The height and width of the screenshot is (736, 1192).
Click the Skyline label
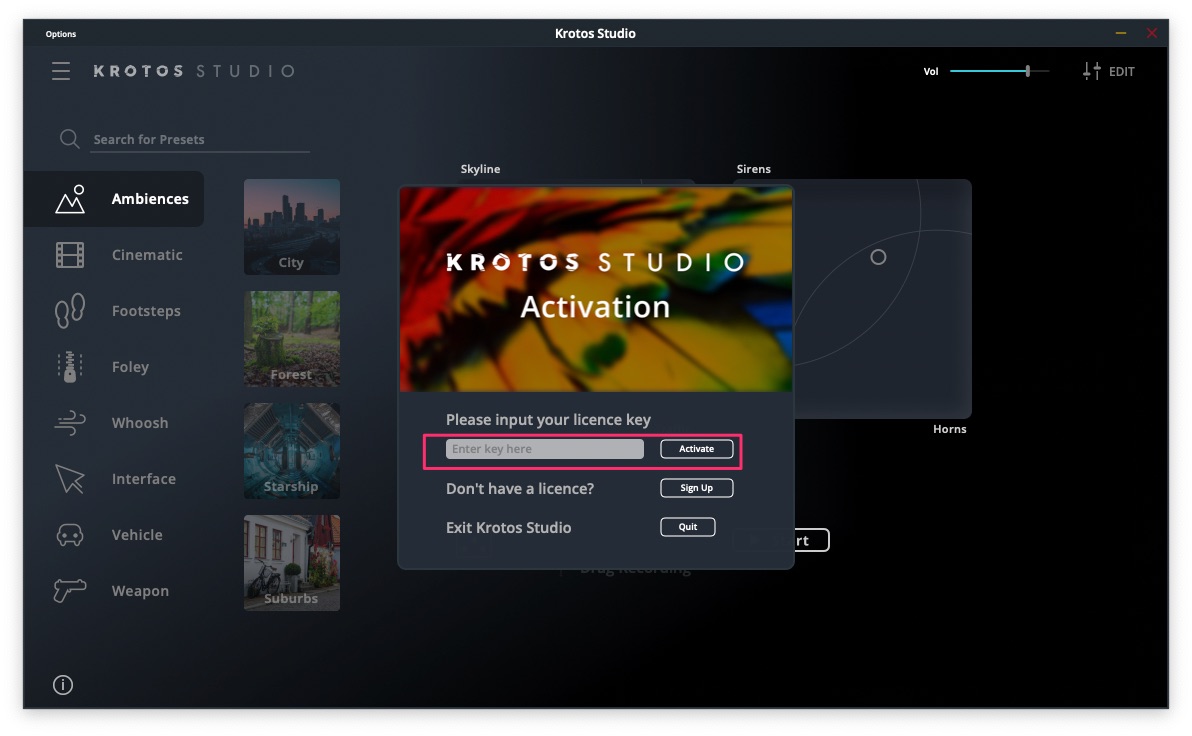tap(480, 169)
